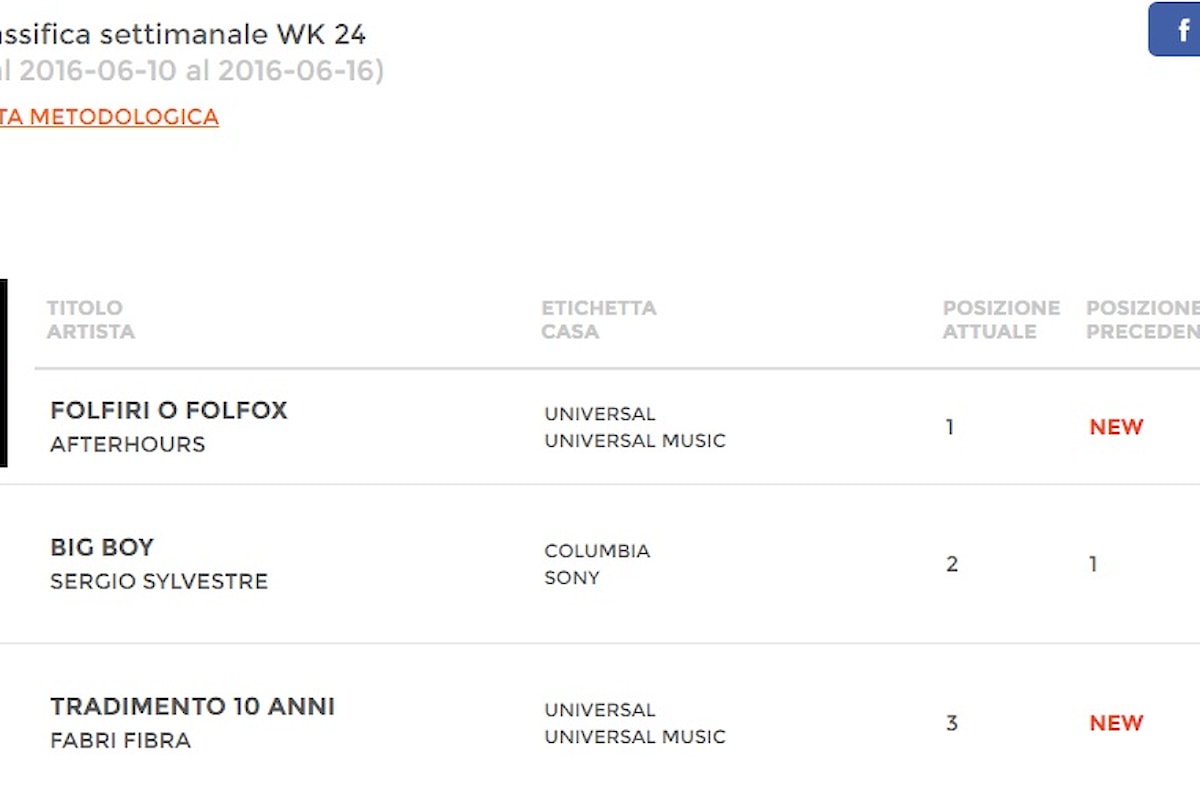Click the Facebook share icon
Image resolution: width=1200 pixels, height=800 pixels.
pos(1175,29)
